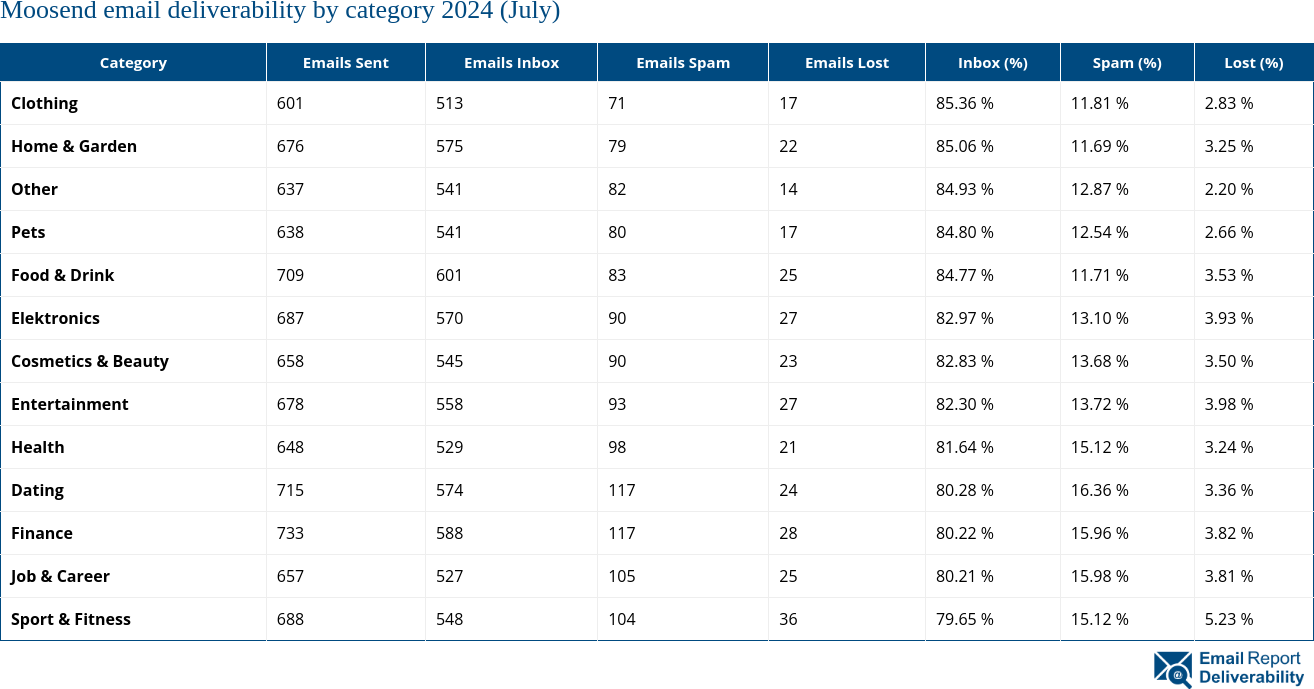Click Health inbox percentage 81.64 %
The width and height of the screenshot is (1314, 689).
(x=965, y=447)
